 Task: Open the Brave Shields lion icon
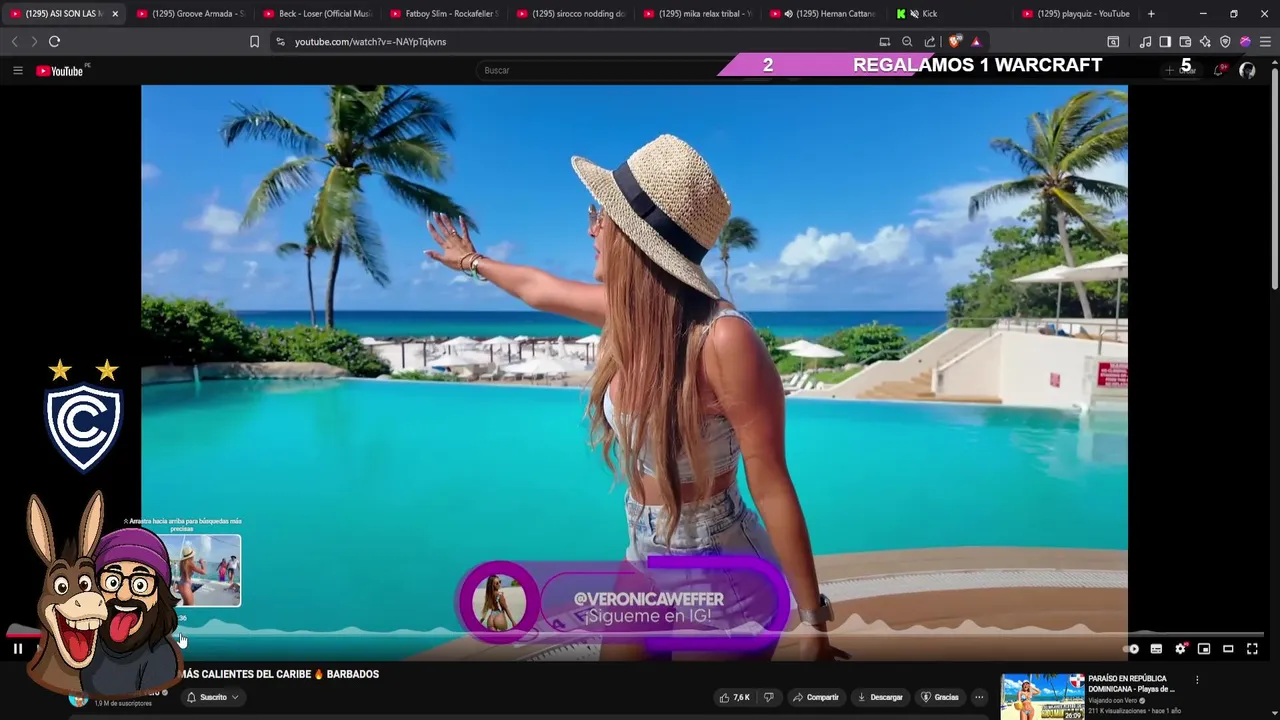pyautogui.click(x=955, y=42)
